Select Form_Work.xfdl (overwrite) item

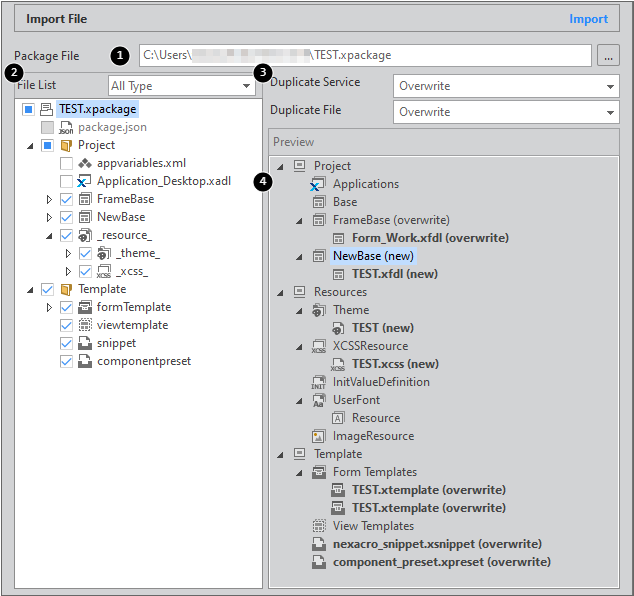(x=430, y=238)
